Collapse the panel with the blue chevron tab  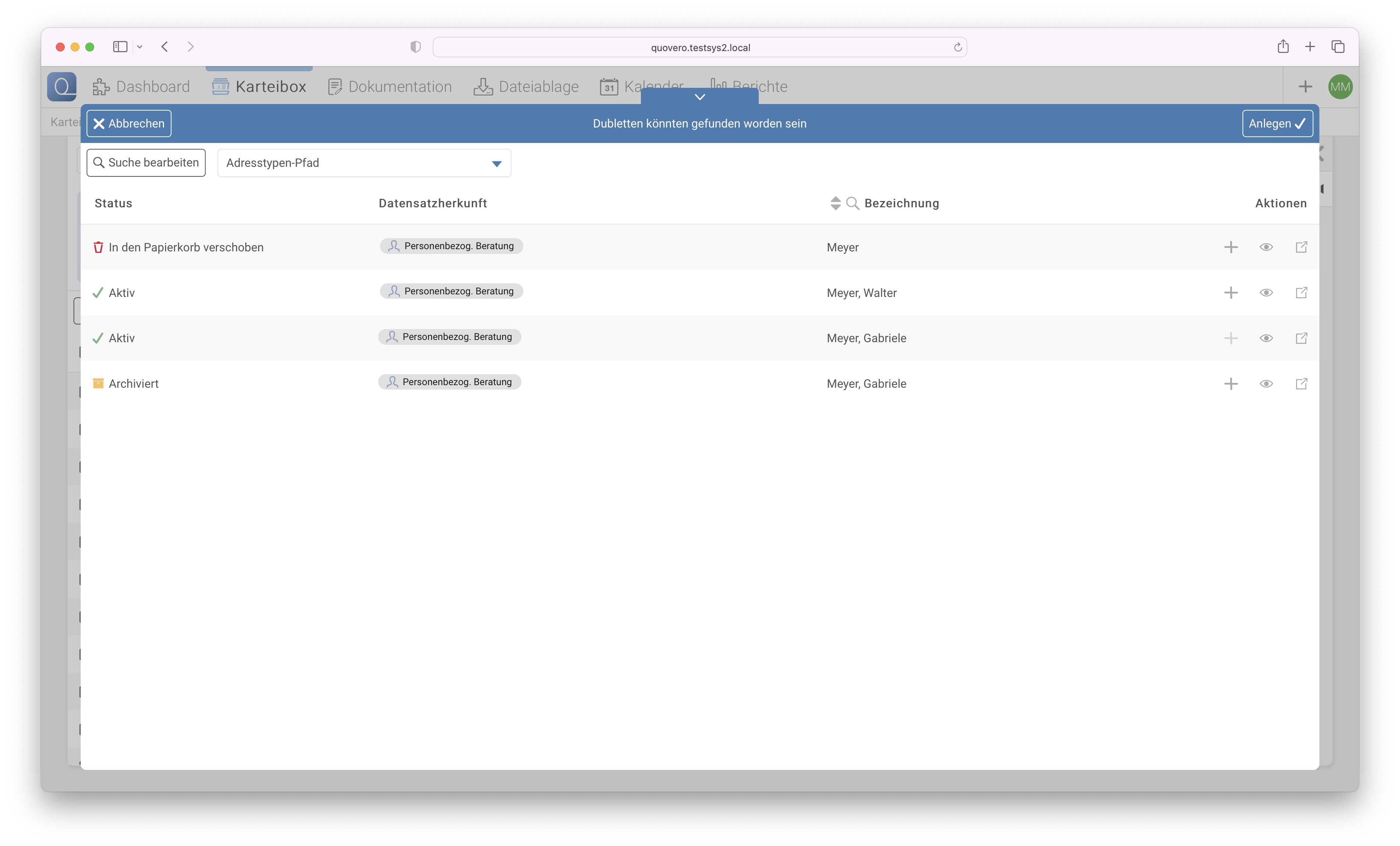[699, 97]
